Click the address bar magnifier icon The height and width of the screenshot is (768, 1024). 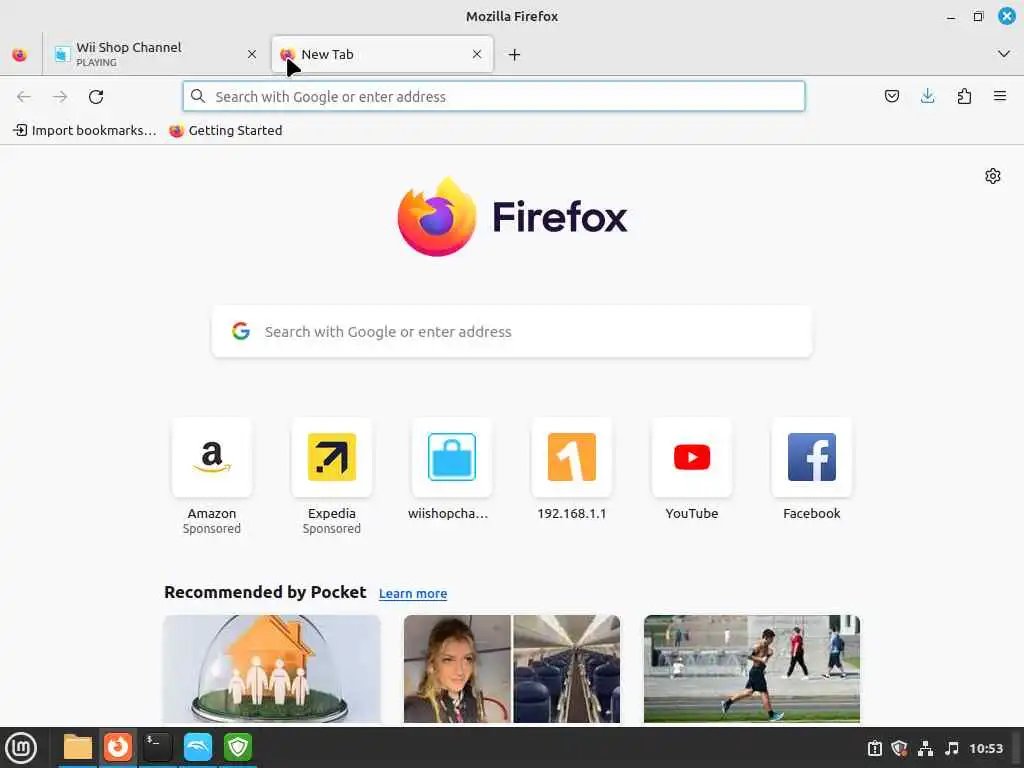point(198,97)
